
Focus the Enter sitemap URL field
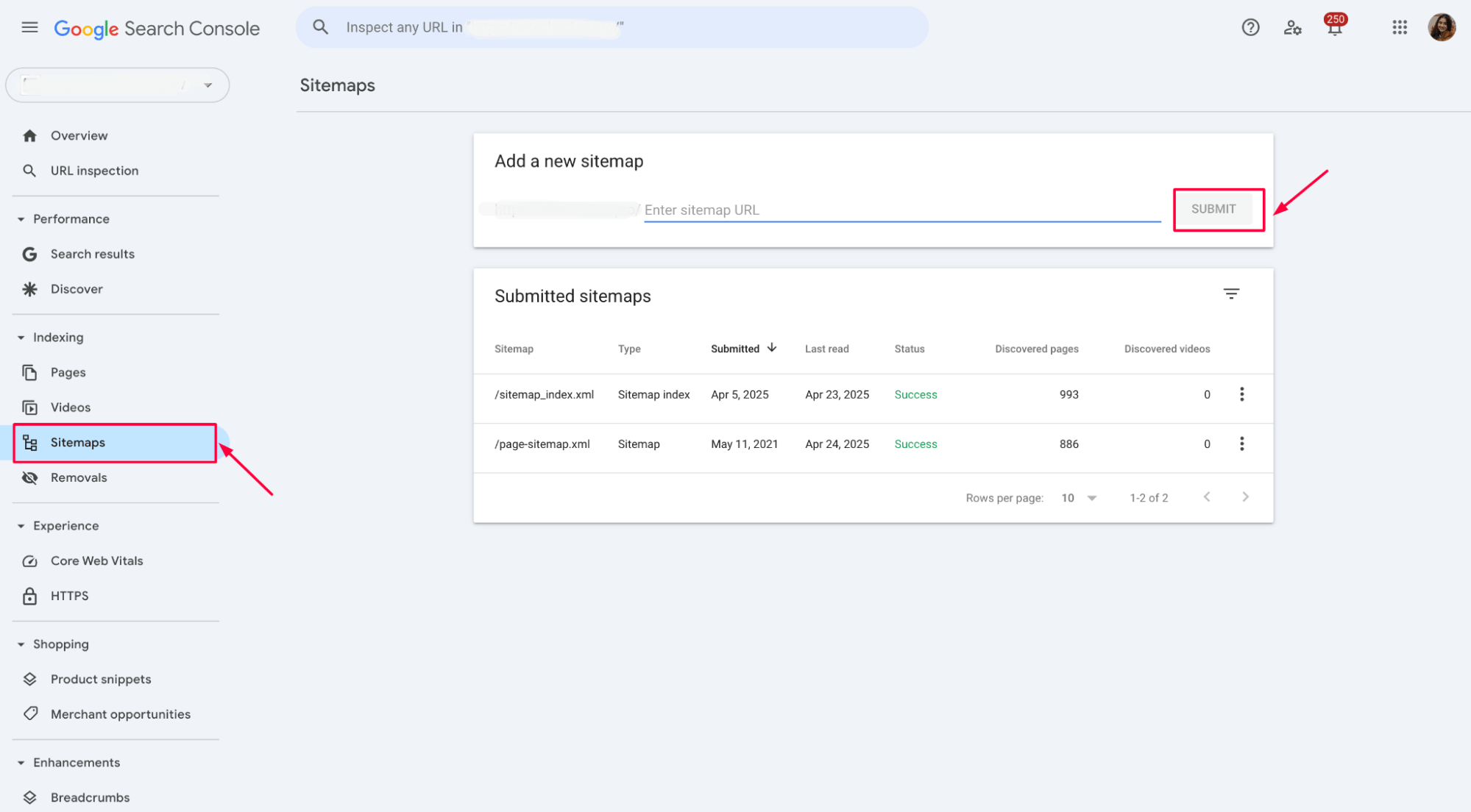pyautogui.click(x=902, y=210)
